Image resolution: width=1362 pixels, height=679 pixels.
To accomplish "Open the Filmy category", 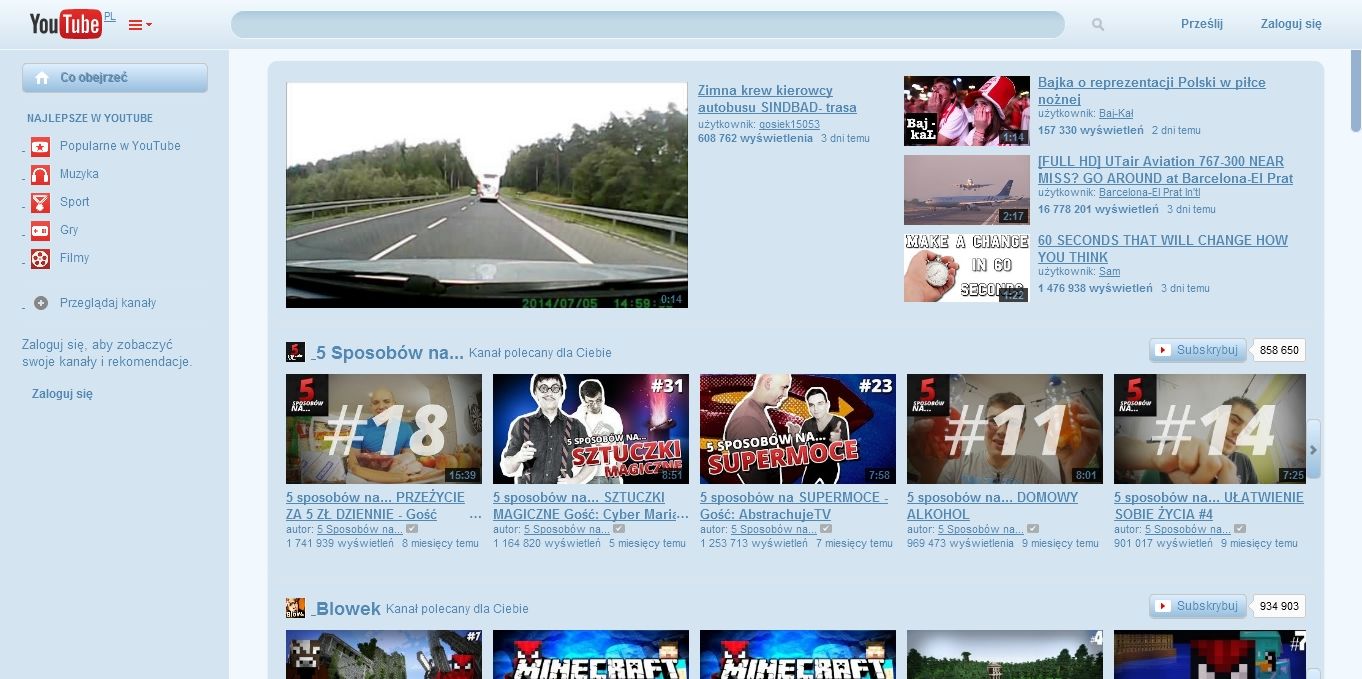I will pos(75,258).
